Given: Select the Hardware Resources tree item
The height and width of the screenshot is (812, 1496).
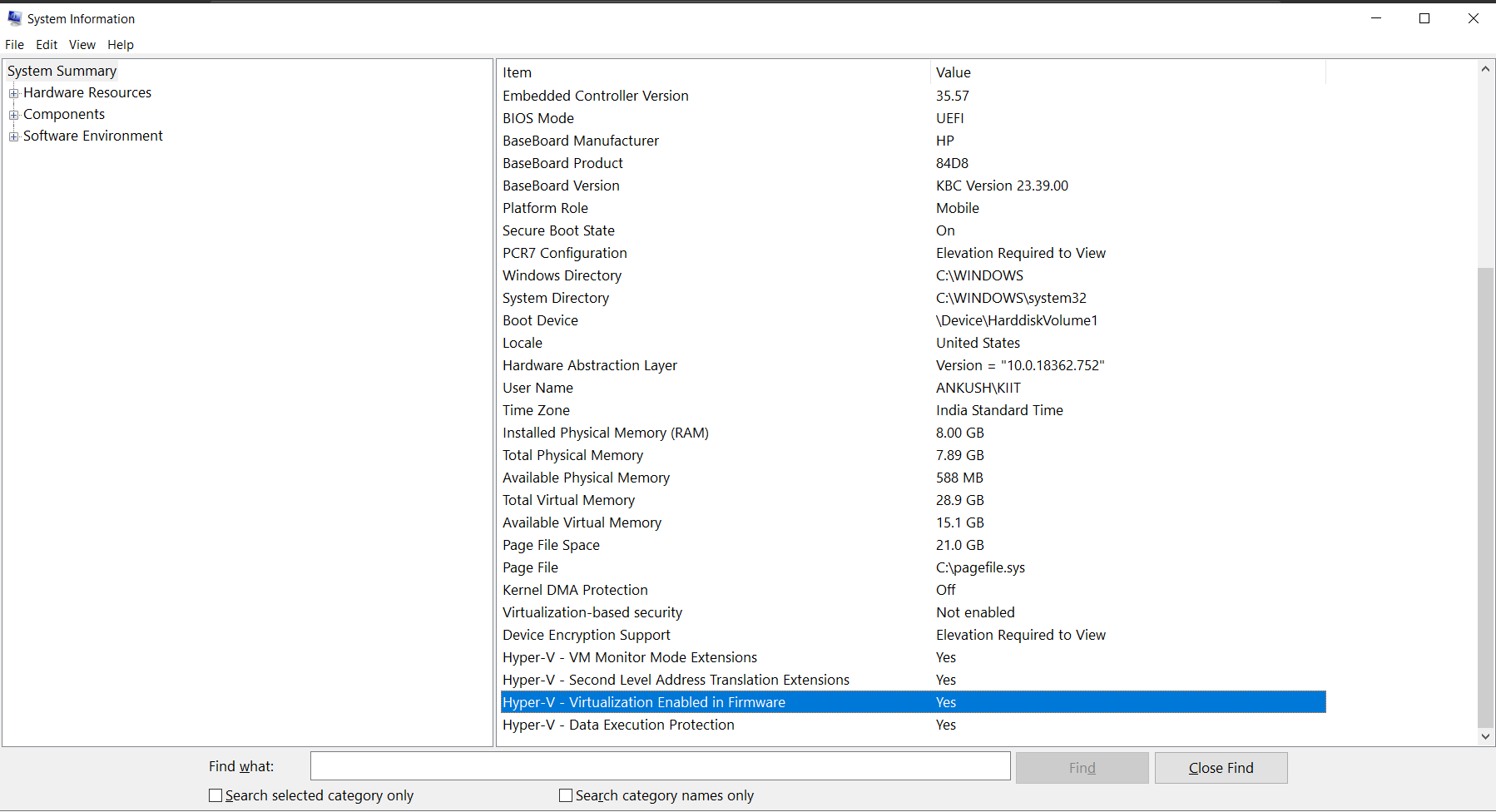Looking at the screenshot, I should pos(87,92).
